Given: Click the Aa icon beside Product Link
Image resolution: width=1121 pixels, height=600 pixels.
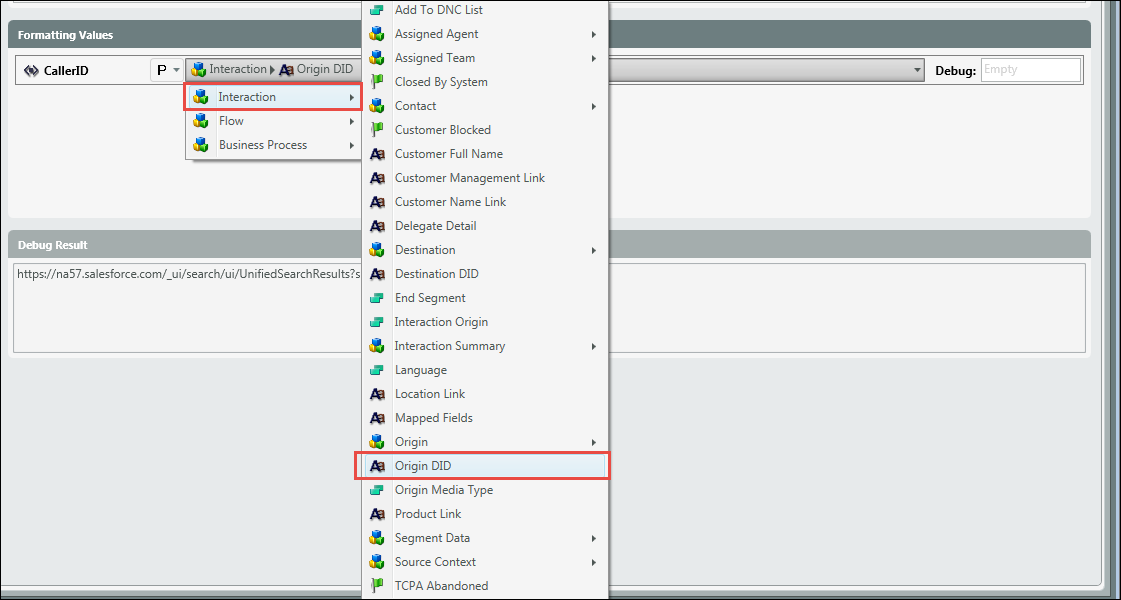Looking at the screenshot, I should (x=377, y=514).
